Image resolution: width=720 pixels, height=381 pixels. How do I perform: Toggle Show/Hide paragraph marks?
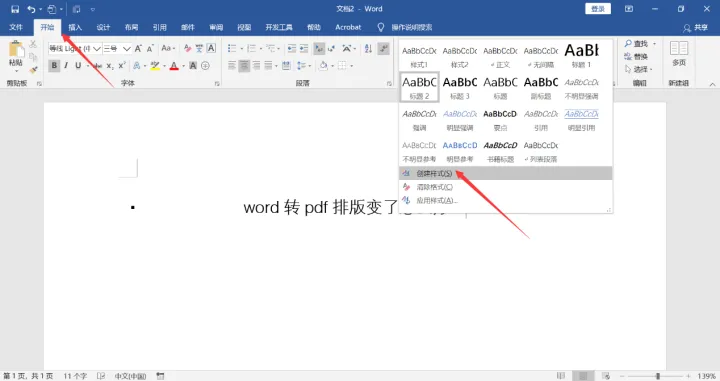[383, 48]
